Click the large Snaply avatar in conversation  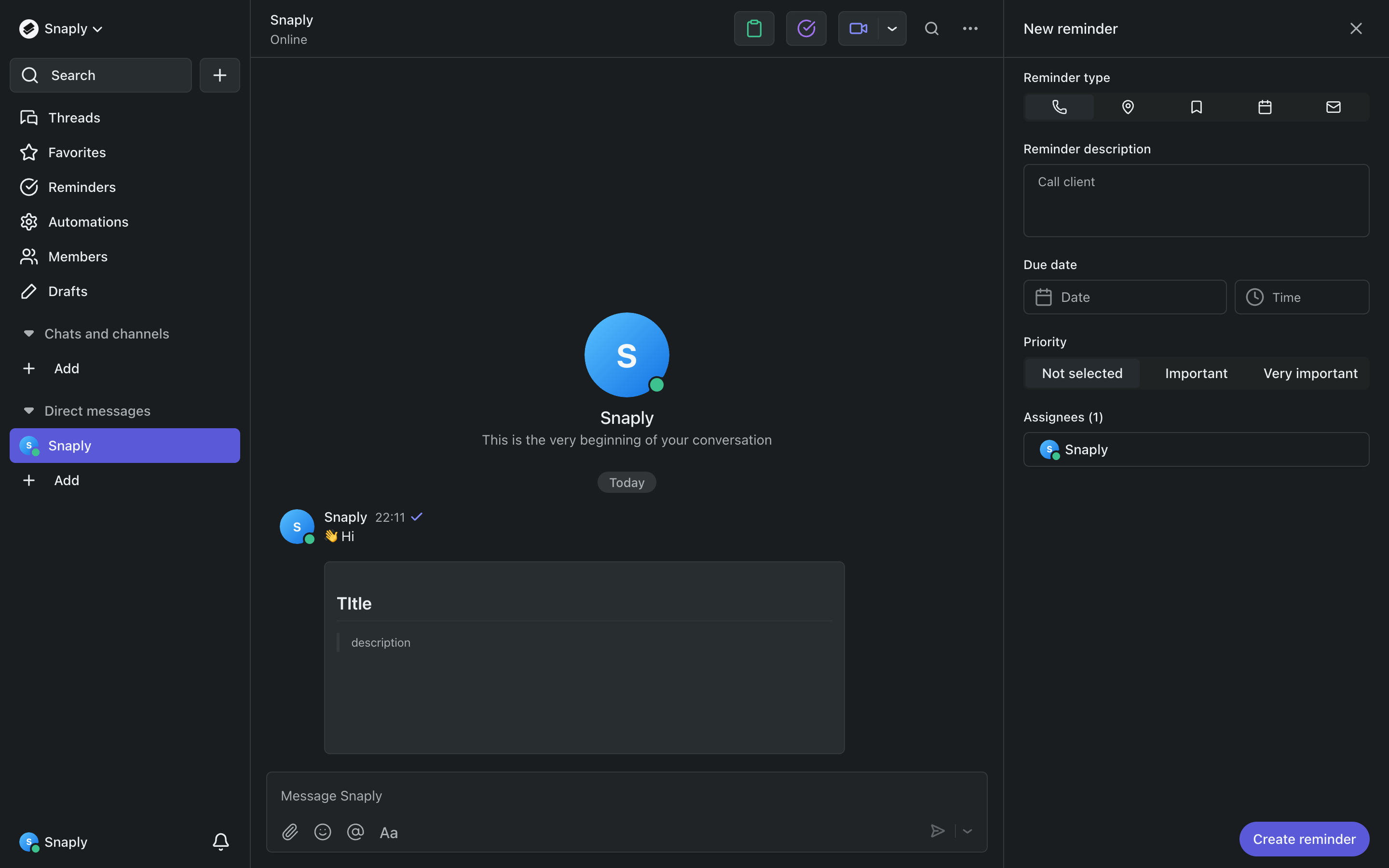[x=627, y=355]
